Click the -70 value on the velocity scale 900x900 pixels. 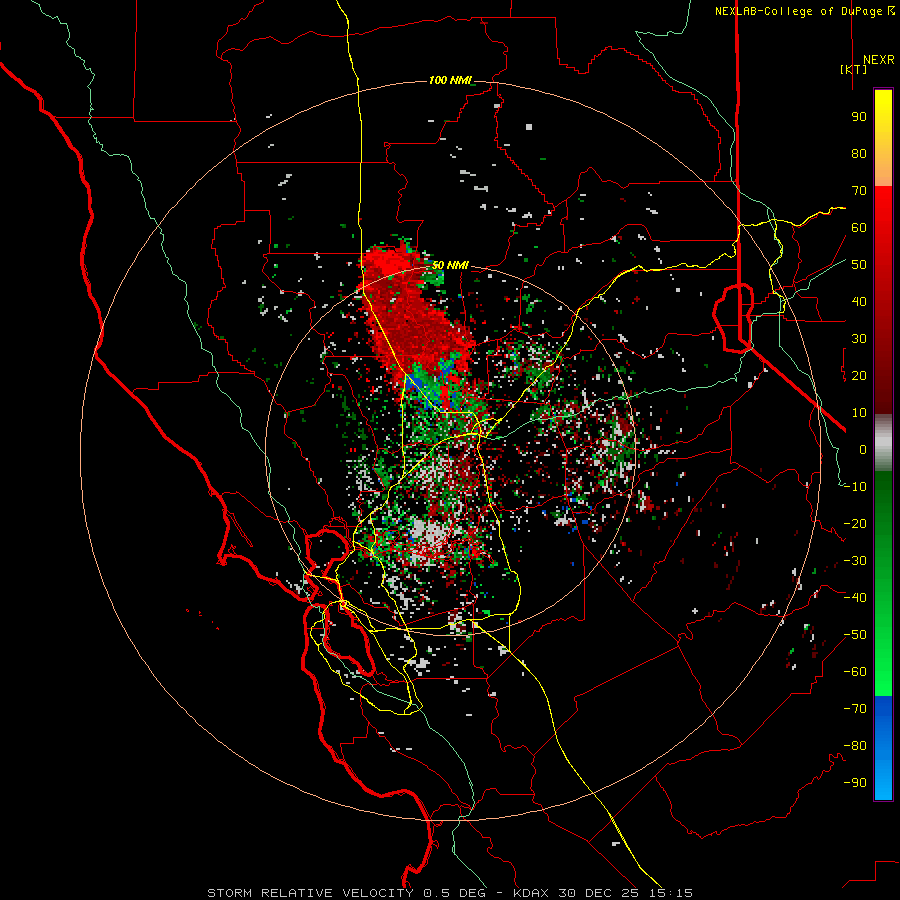point(855,709)
